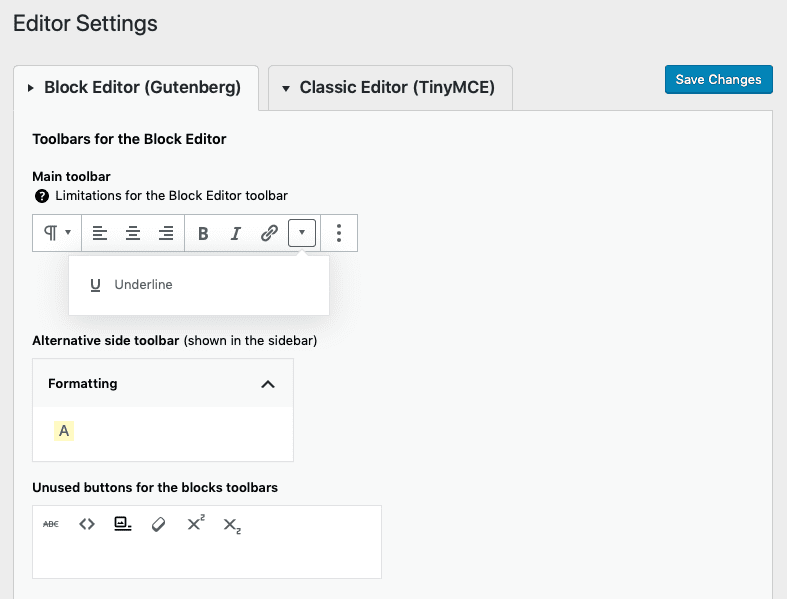Toggle italic in the main toolbar
The image size is (787, 599).
click(x=236, y=234)
